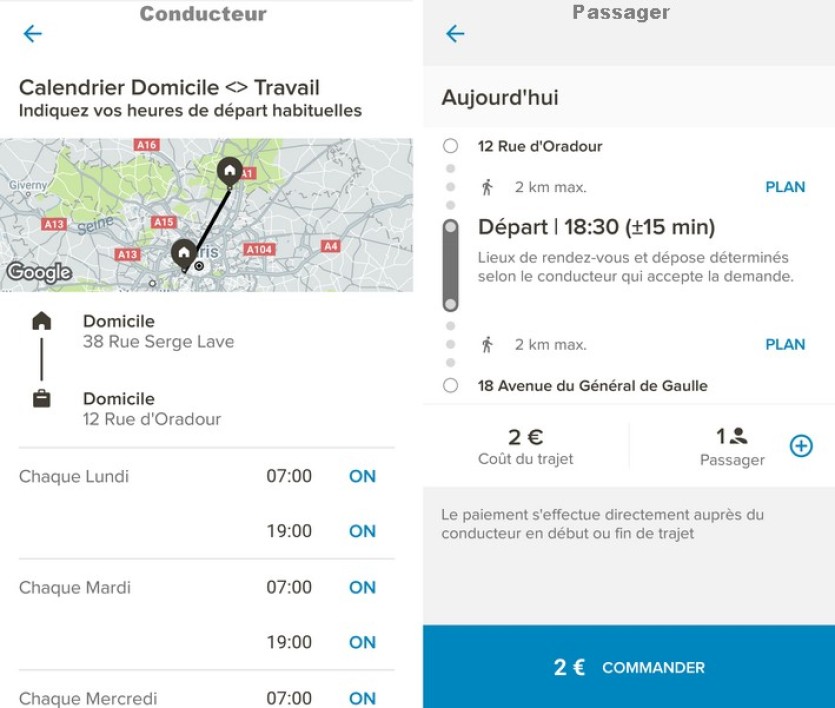Toggle the Mardi 07:00 departure ON switch
This screenshot has width=835, height=708.
pos(362,587)
